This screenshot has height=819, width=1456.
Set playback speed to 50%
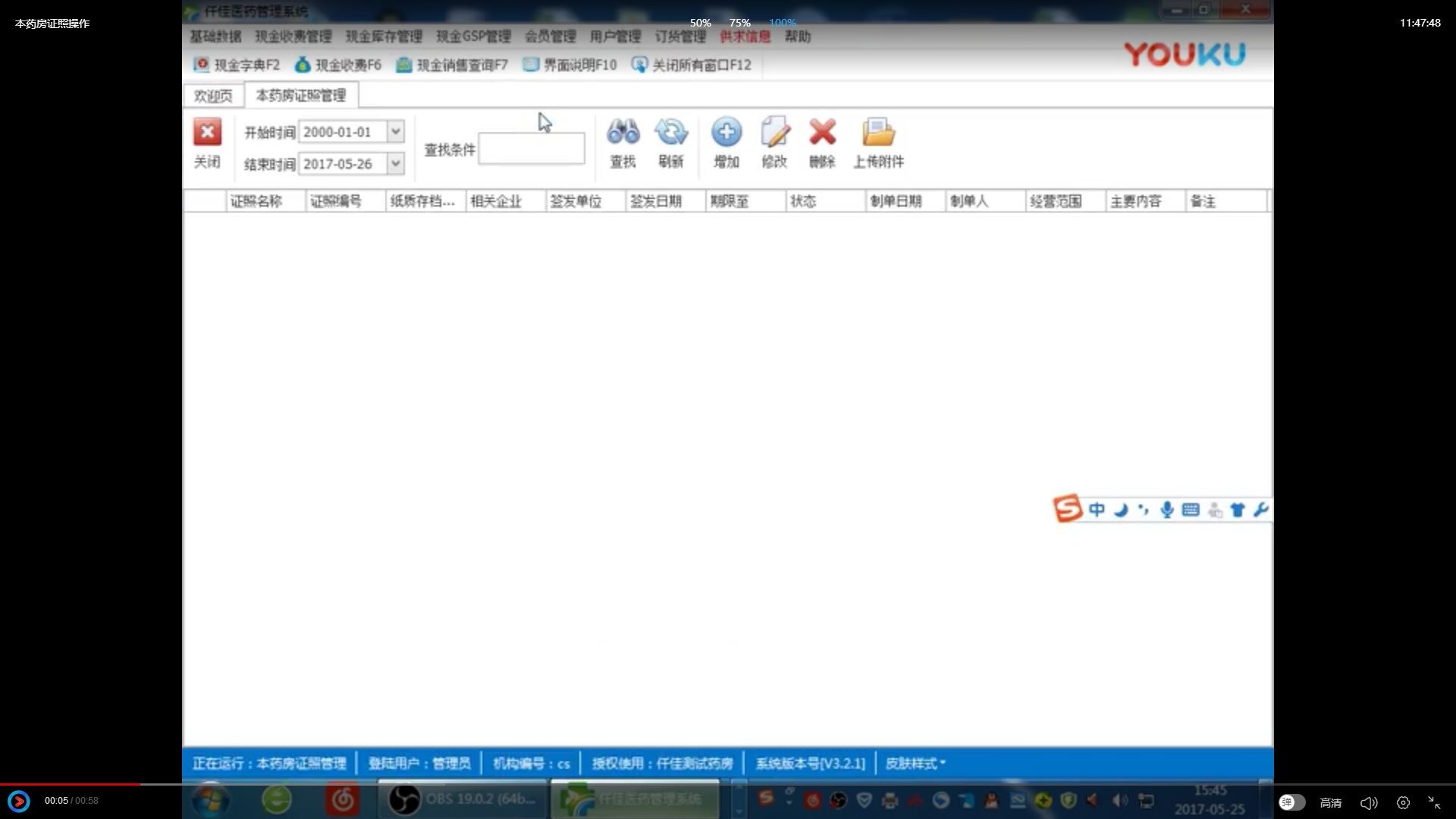click(700, 23)
